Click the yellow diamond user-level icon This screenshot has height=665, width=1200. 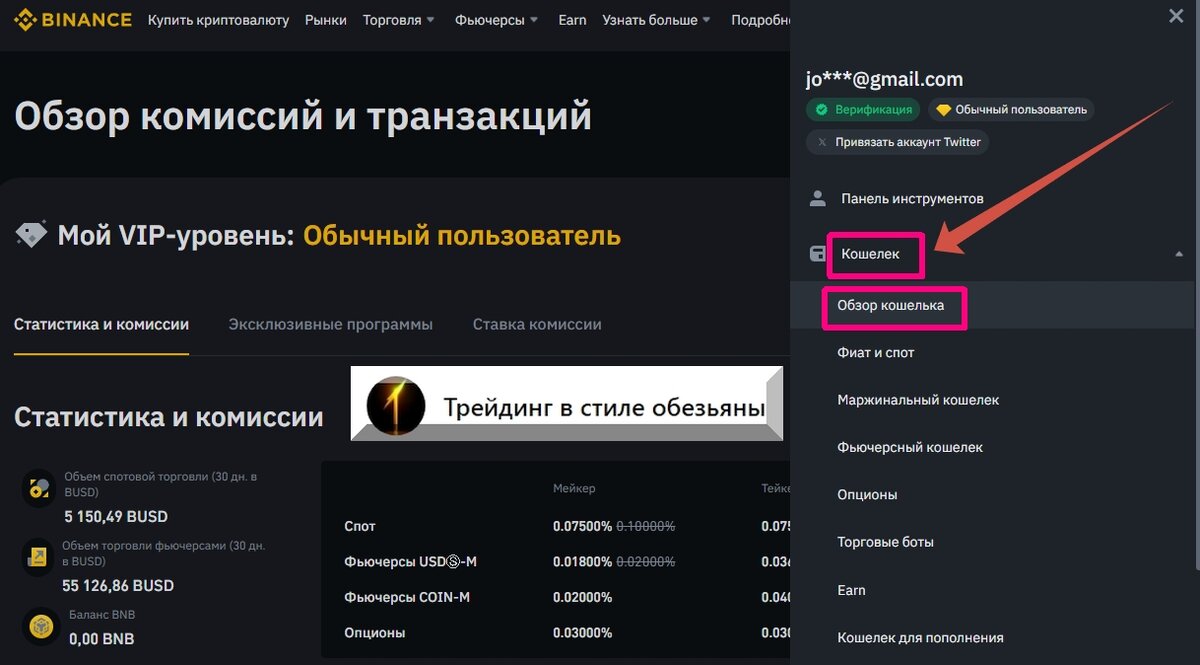943,110
